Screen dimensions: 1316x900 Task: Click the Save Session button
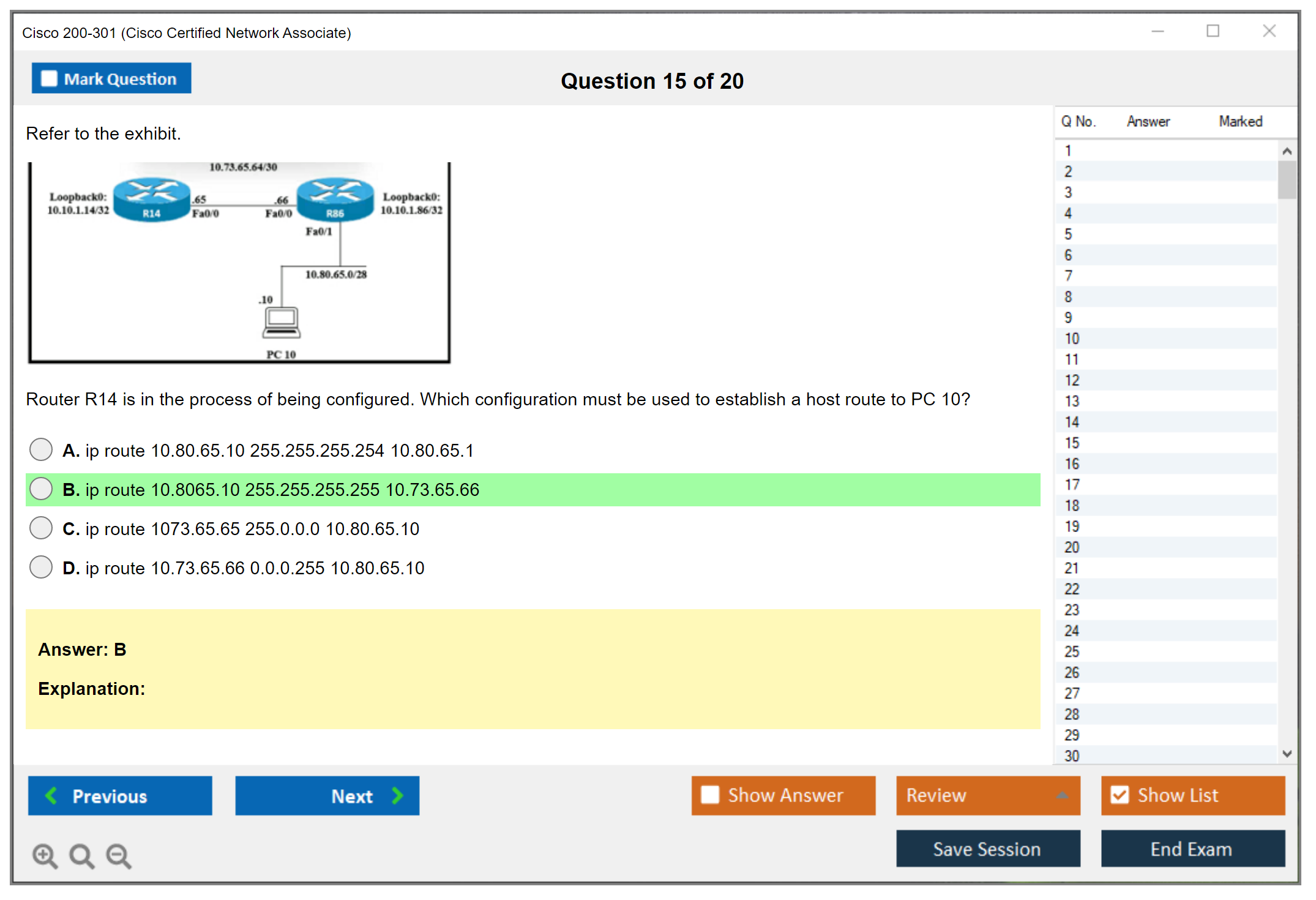point(987,849)
